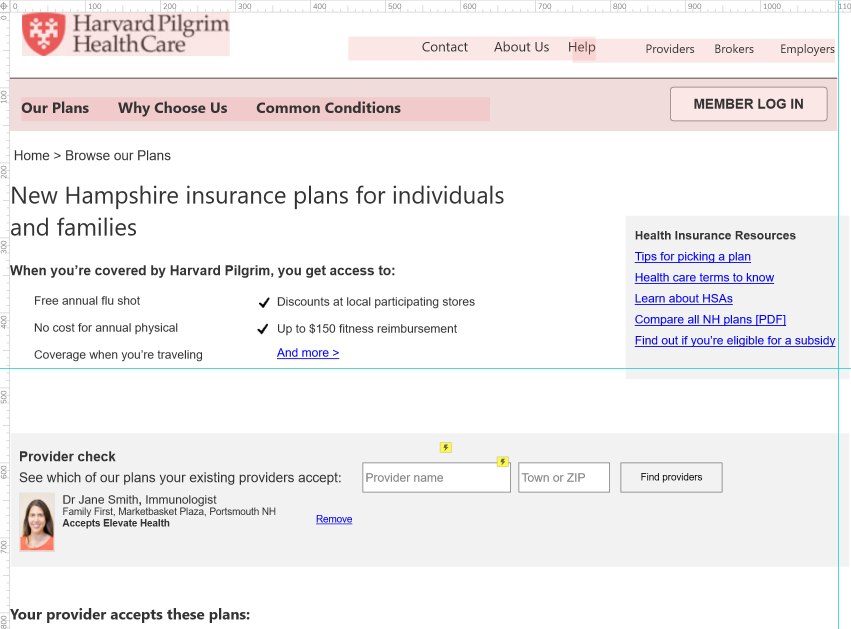
Task: Click the Harvard Pilgrim Health Care logo
Action: [x=125, y=34]
